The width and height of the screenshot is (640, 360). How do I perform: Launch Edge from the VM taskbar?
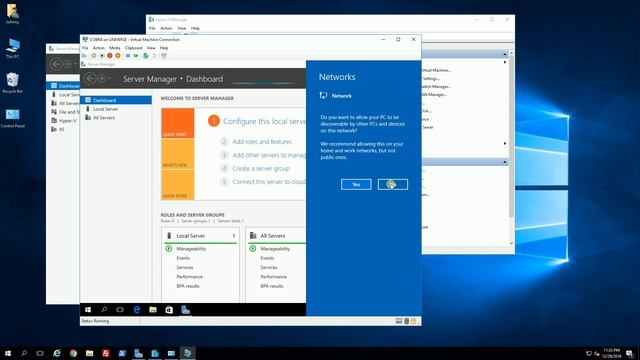pyautogui.click(x=137, y=310)
